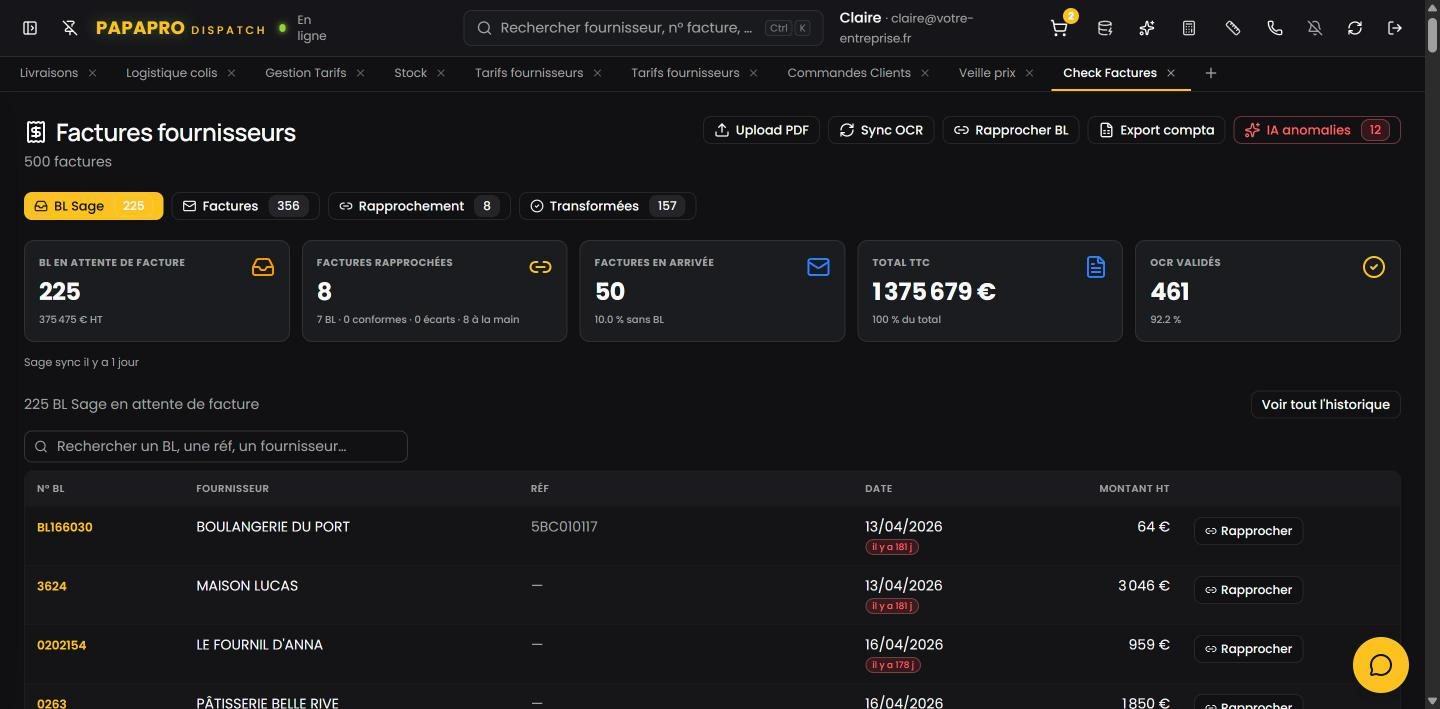Show the Transformées filter tab
The width and height of the screenshot is (1440, 709).
coord(607,206)
